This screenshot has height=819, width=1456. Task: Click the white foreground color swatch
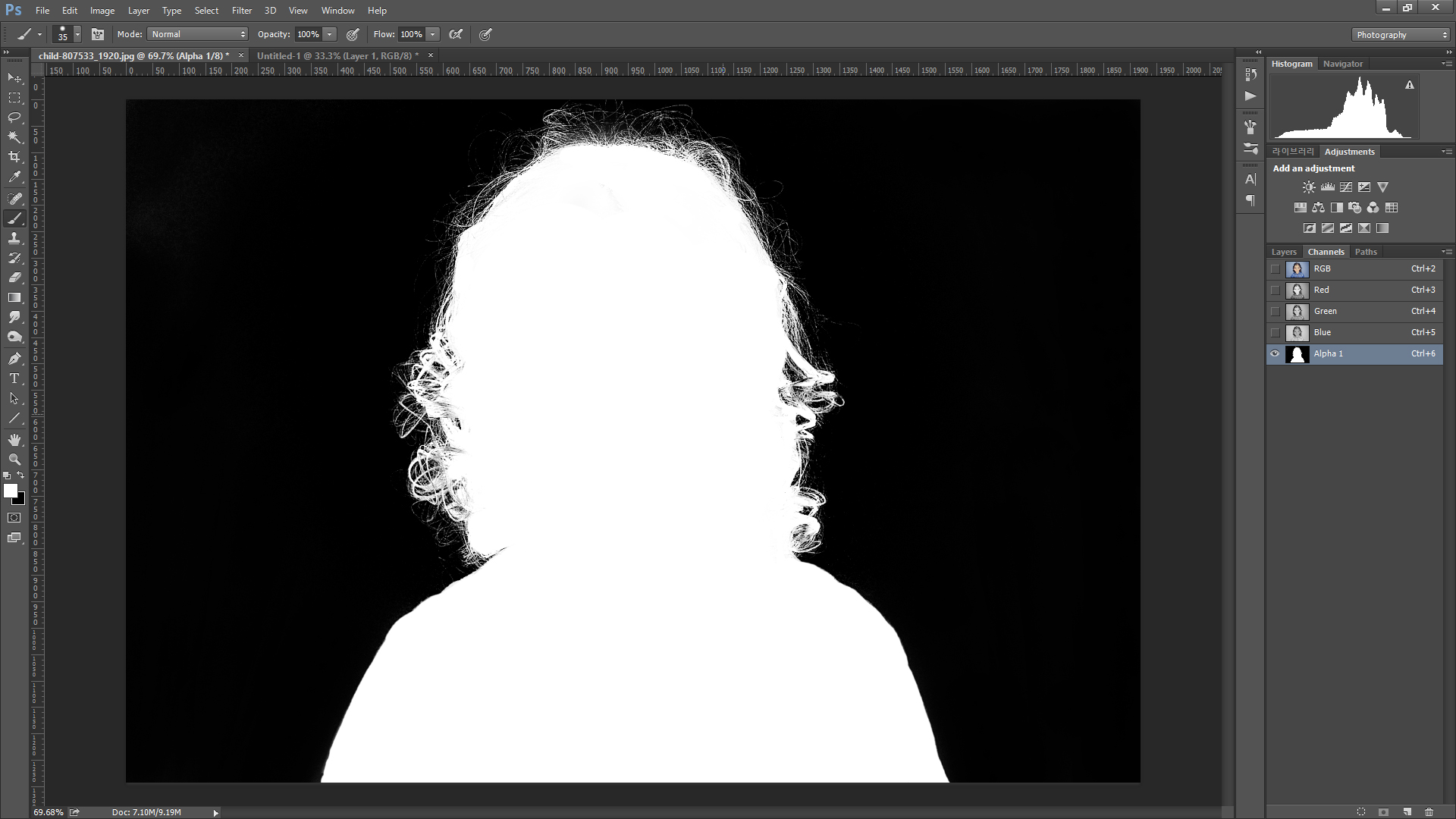[10, 491]
